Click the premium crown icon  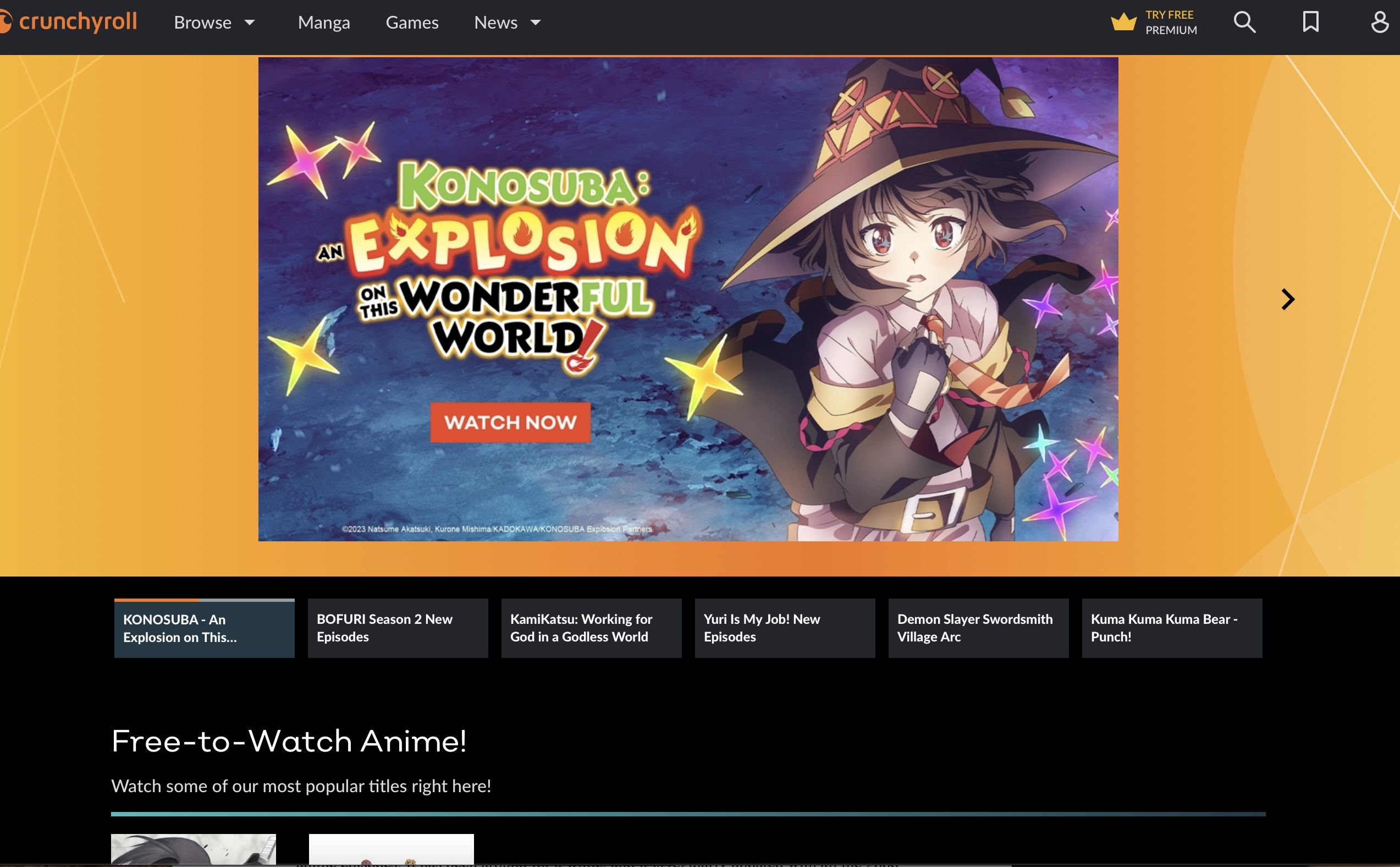coord(1123,23)
